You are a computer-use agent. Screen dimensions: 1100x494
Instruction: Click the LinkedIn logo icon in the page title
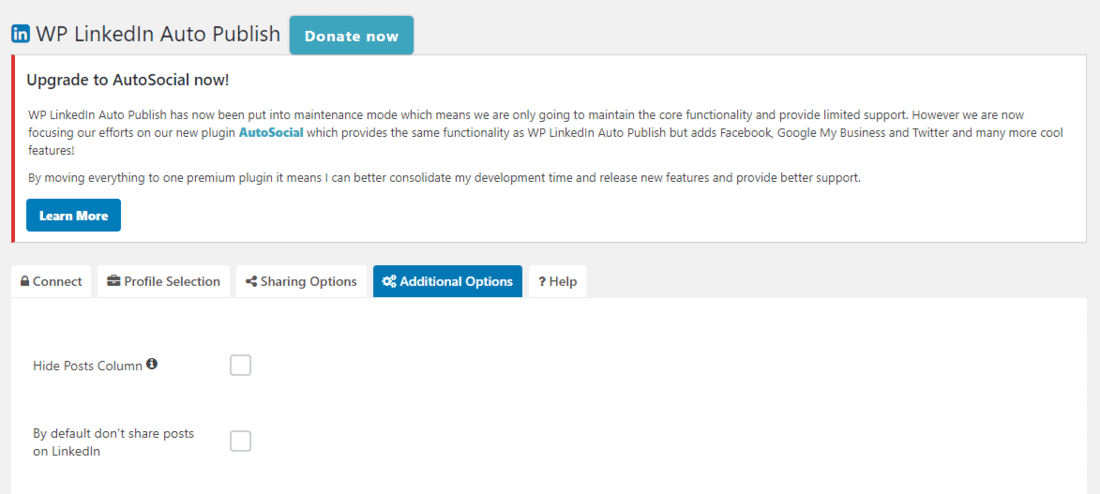[20, 34]
